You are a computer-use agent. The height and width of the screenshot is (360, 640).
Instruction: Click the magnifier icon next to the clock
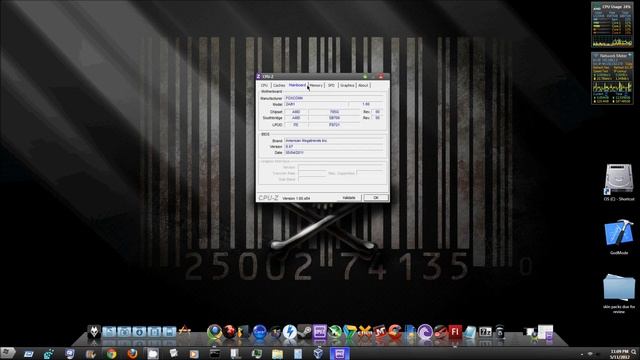[634, 351]
